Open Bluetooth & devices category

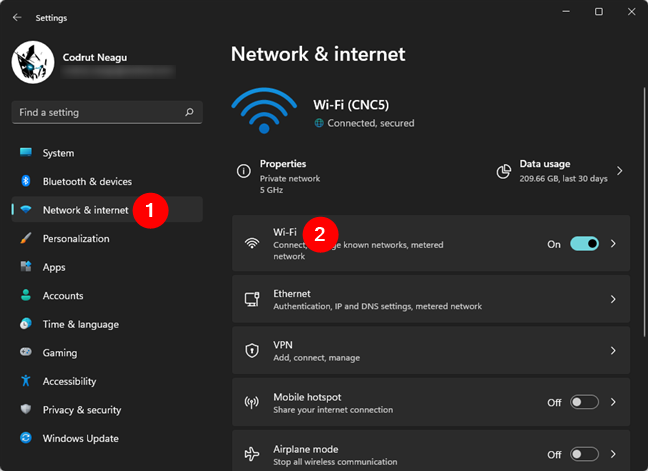(x=107, y=181)
